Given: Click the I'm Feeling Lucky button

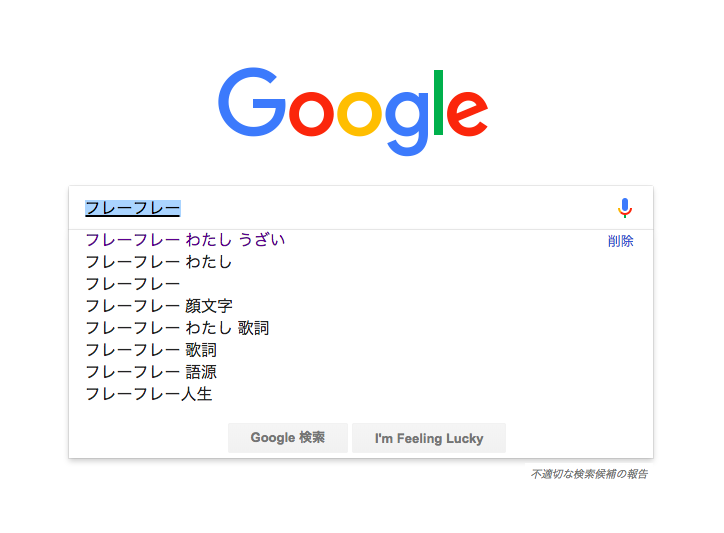Looking at the screenshot, I should tap(429, 438).
